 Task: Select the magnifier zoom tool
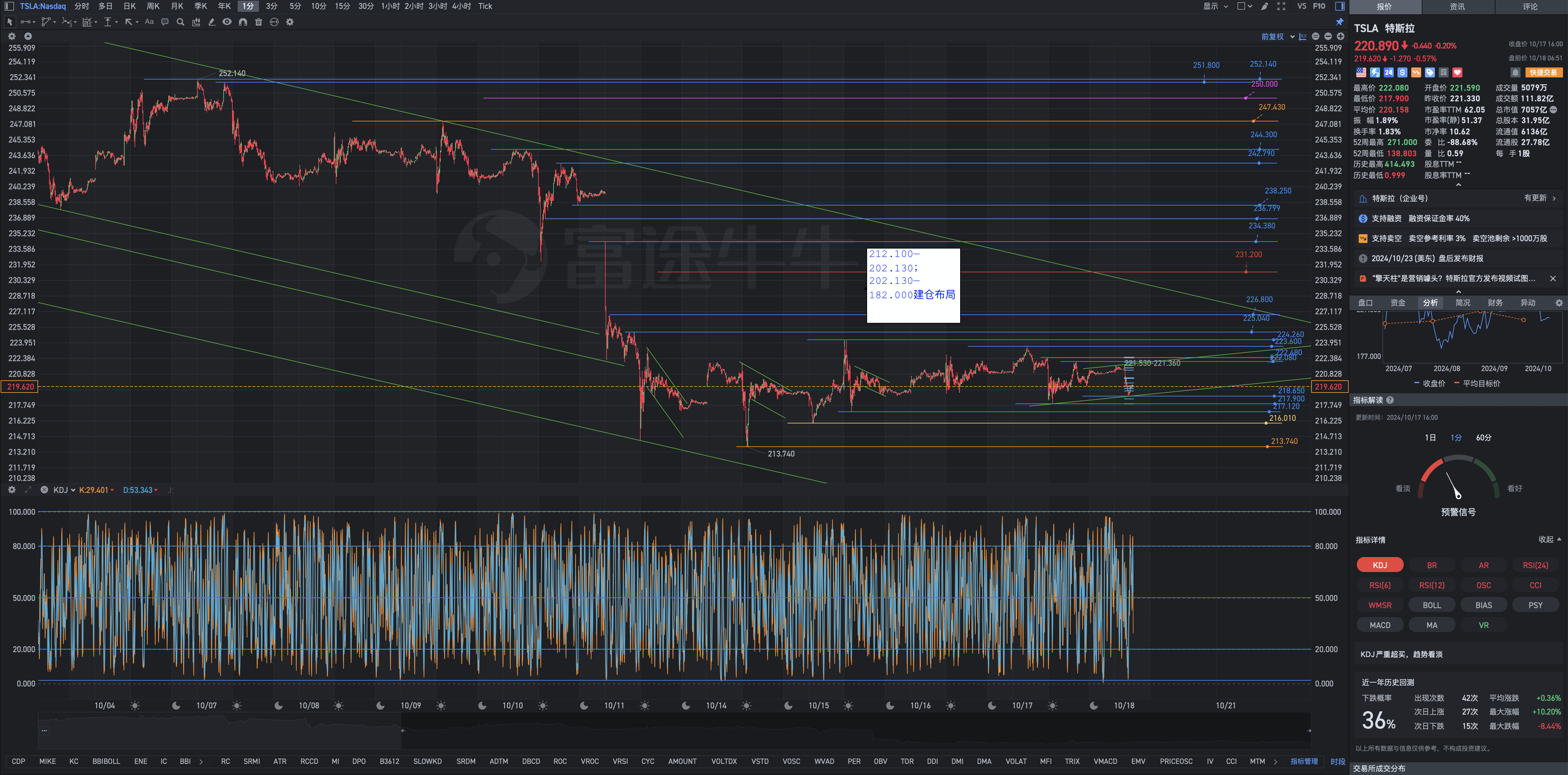tap(180, 22)
